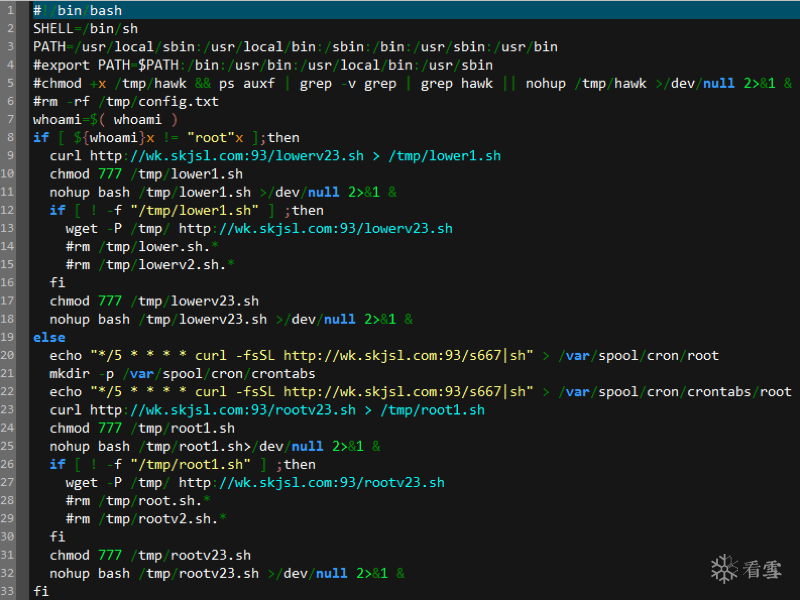Click the 'PATH=/usr/local/sbin' assignment line

[295, 47]
